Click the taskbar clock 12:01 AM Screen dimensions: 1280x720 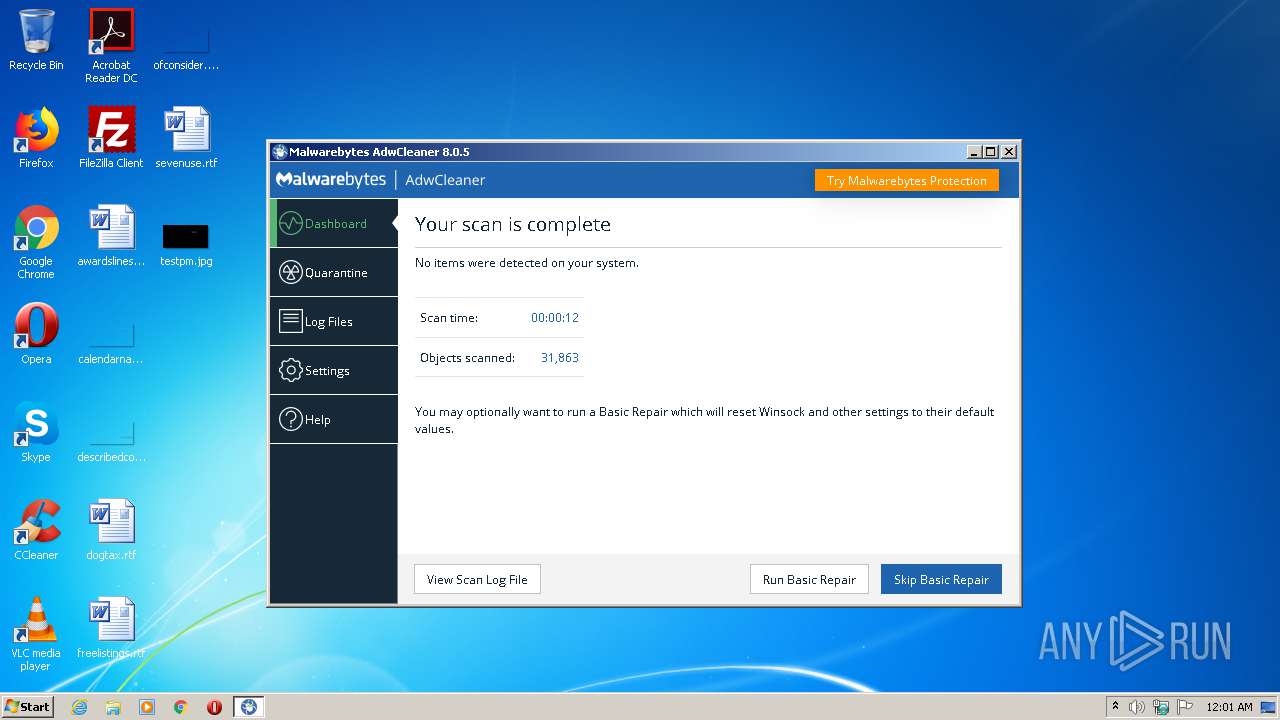pos(1229,707)
